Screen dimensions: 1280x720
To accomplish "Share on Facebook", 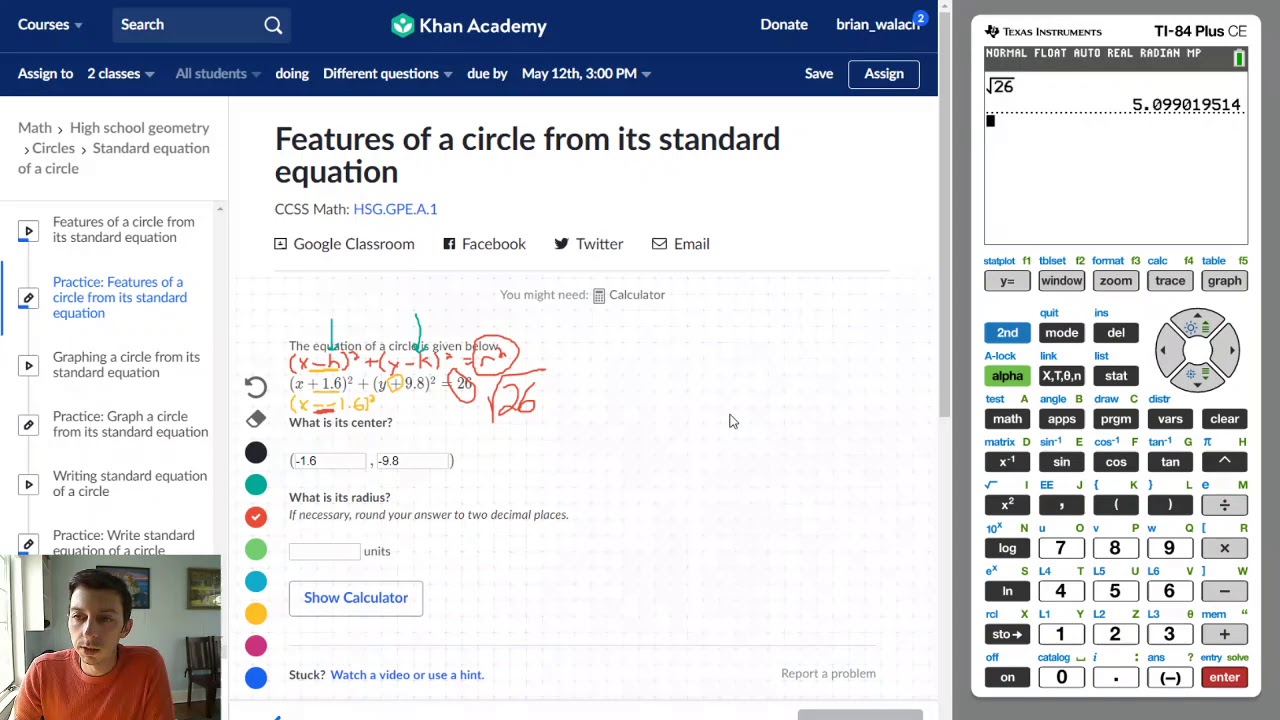I will point(484,244).
